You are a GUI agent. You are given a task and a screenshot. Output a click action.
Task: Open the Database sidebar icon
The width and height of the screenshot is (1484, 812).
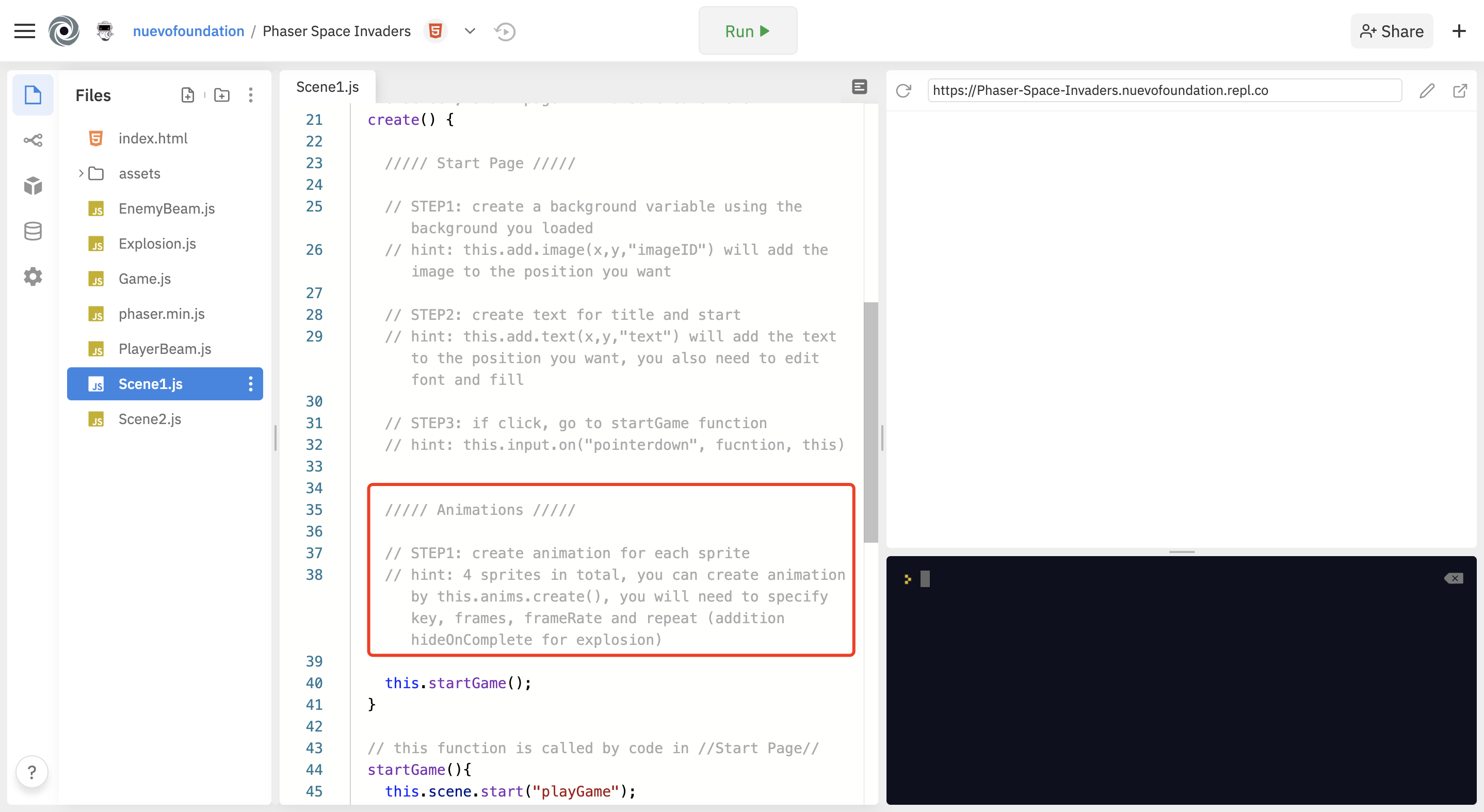[33, 231]
